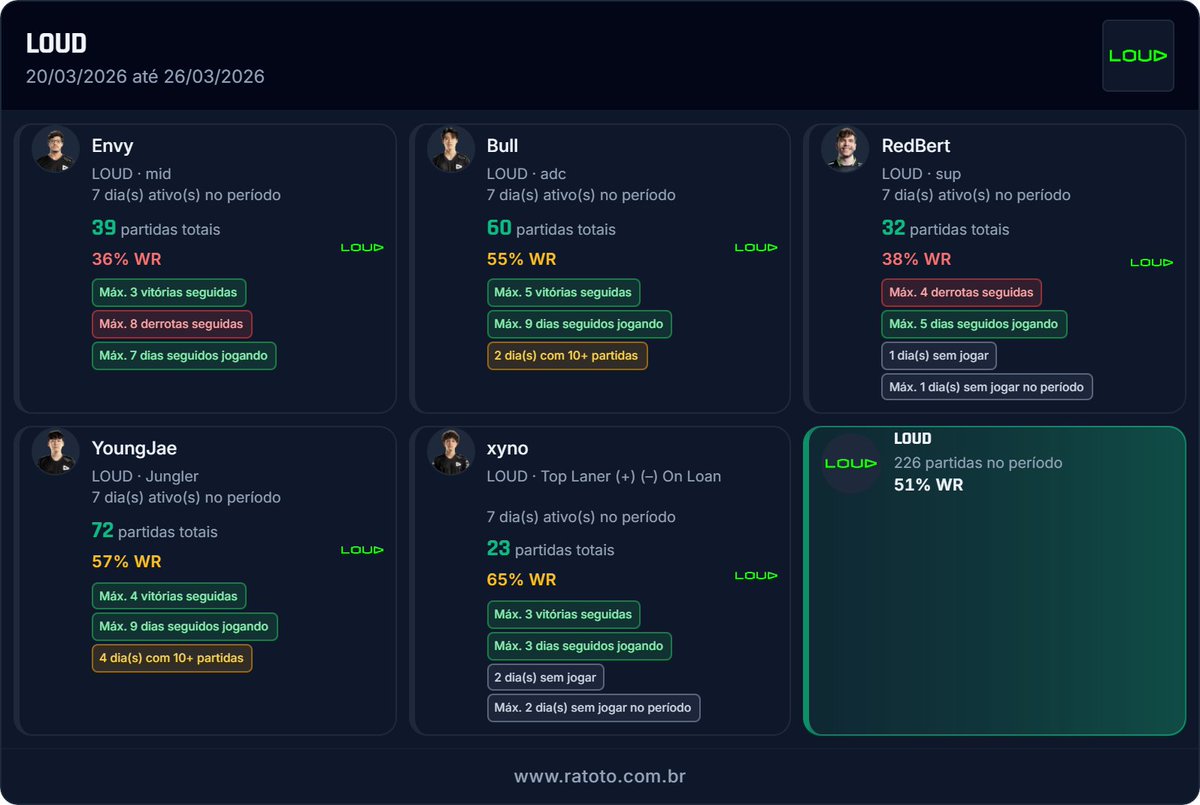Image resolution: width=1200 pixels, height=805 pixels.
Task: Click Bull's player avatar
Action: coord(451,149)
